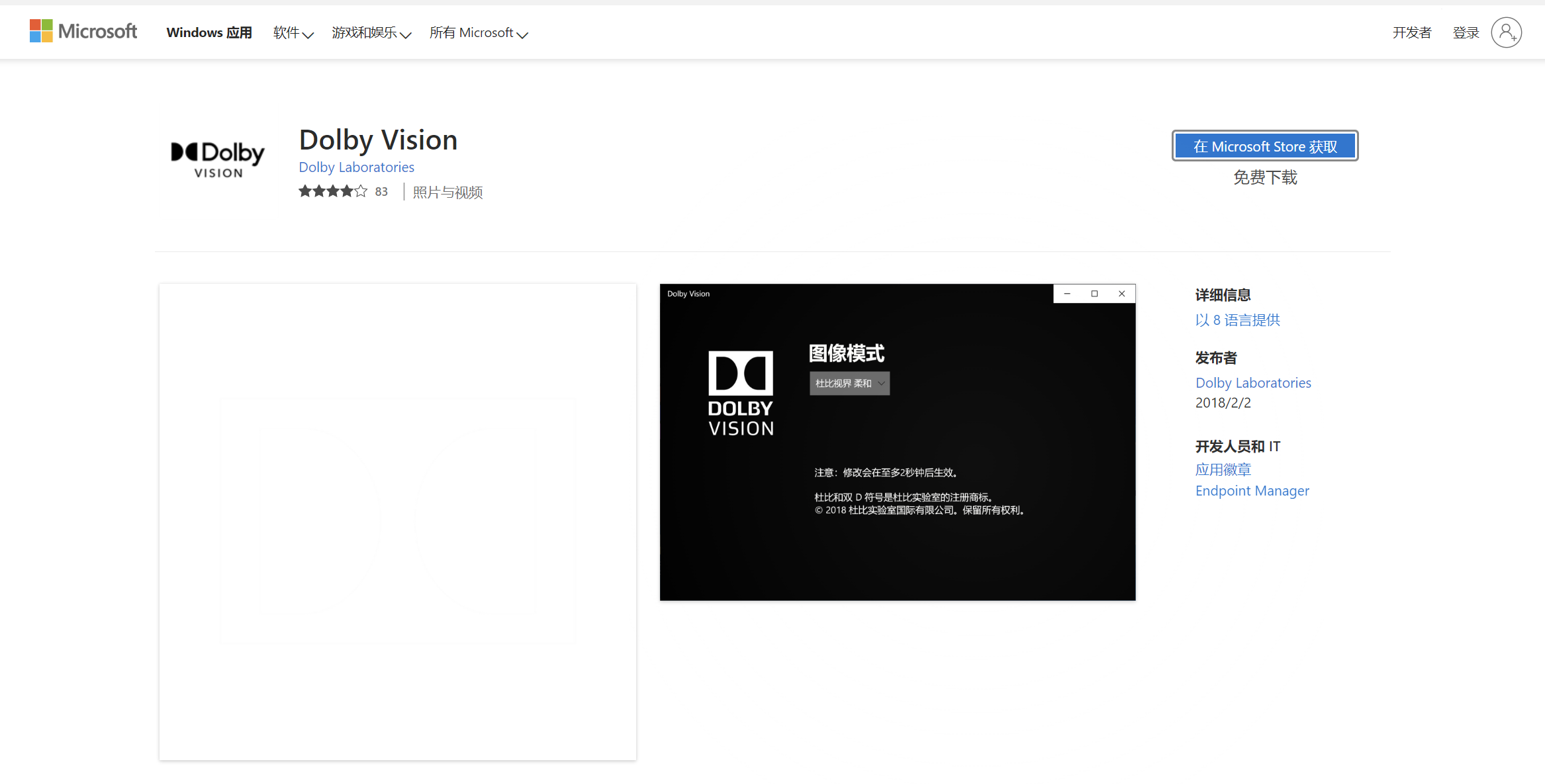The height and width of the screenshot is (784, 1545).
Task: Click the Microsoft logo
Action: tap(83, 31)
